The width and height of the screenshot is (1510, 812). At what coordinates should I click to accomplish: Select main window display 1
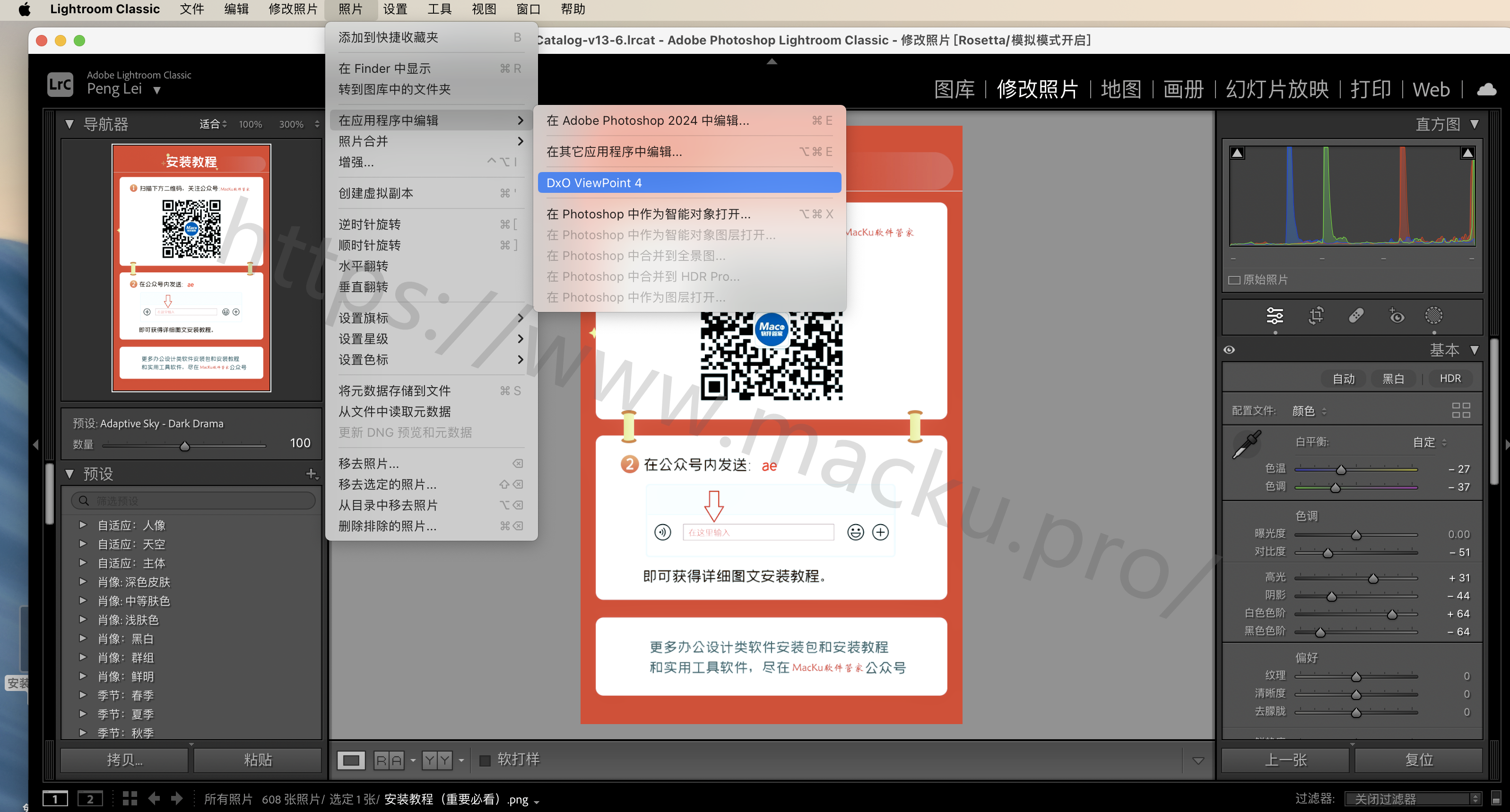pos(55,798)
